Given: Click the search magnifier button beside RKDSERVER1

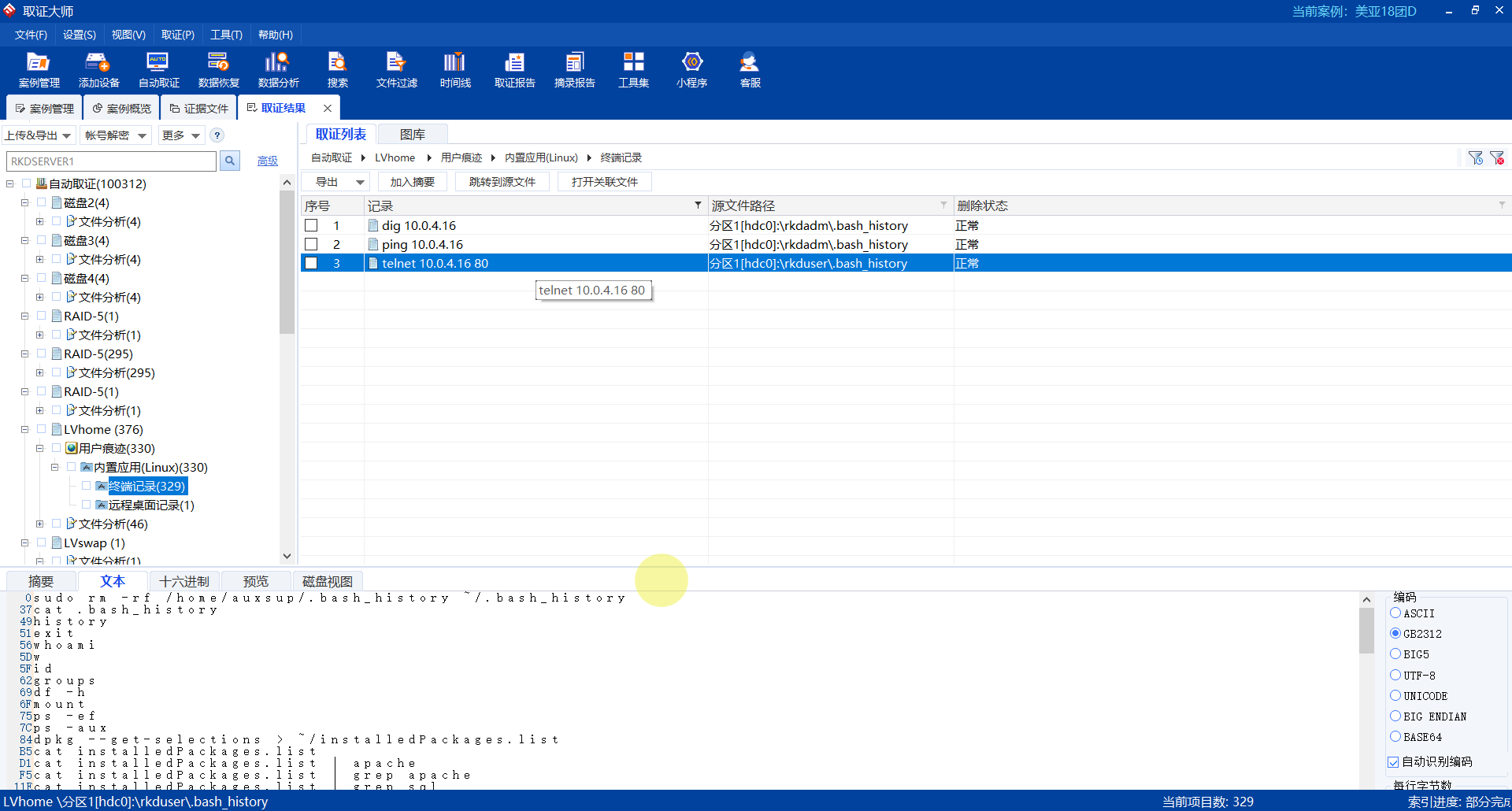Looking at the screenshot, I should 230,161.
